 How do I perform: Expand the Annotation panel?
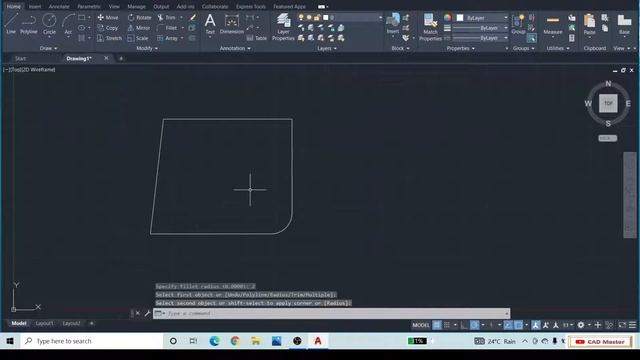coord(235,48)
